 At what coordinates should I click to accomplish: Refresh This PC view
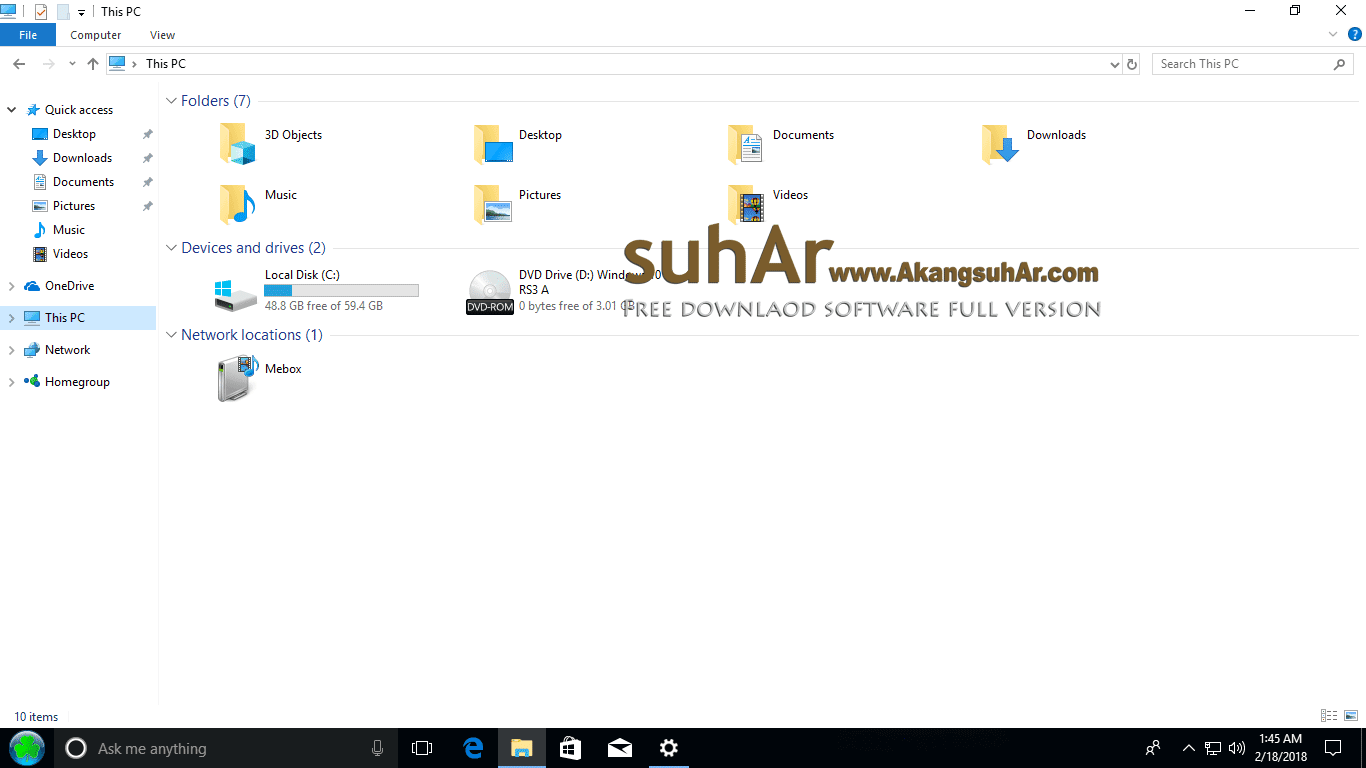[1132, 64]
